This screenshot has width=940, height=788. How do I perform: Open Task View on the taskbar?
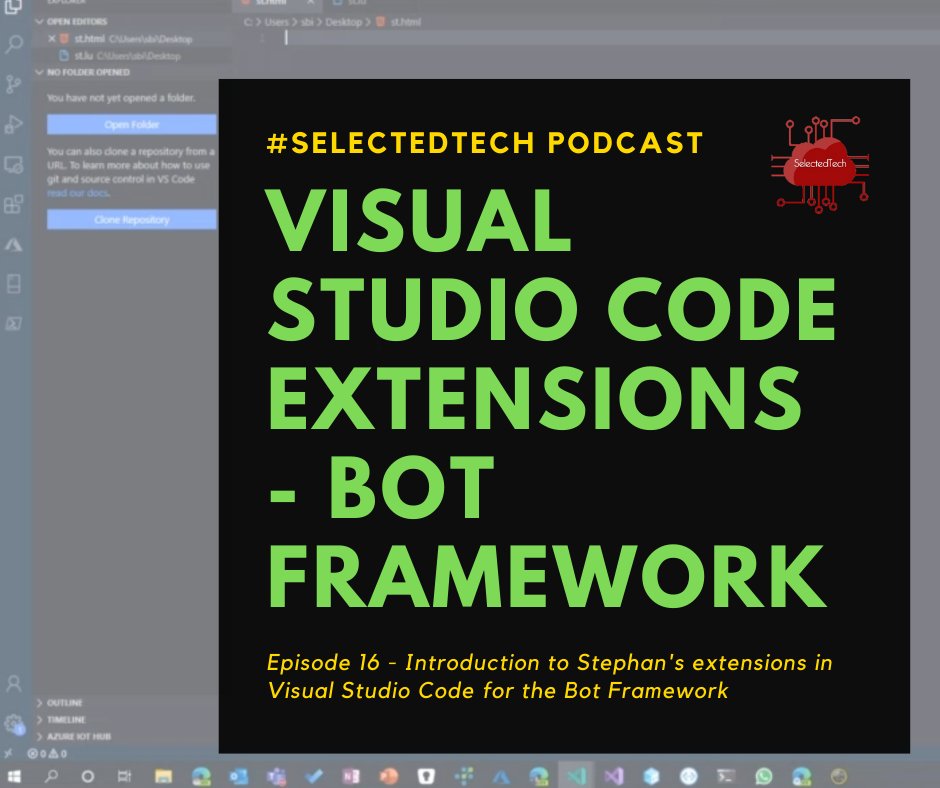pyautogui.click(x=124, y=776)
